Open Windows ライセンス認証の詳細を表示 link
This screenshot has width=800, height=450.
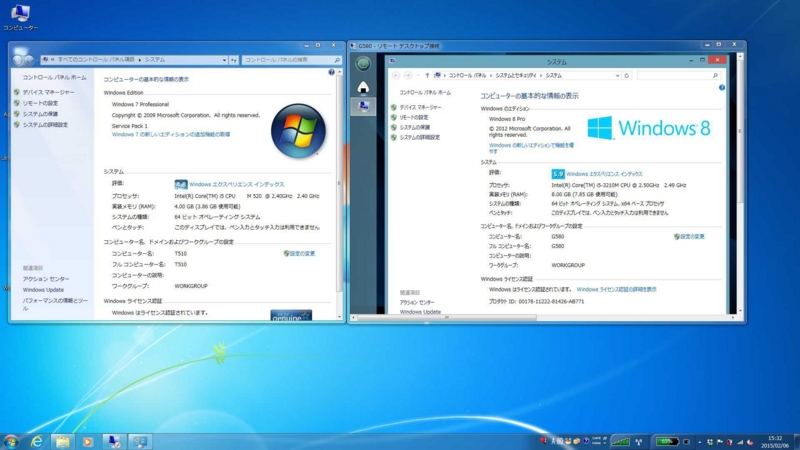pyautogui.click(x=616, y=289)
